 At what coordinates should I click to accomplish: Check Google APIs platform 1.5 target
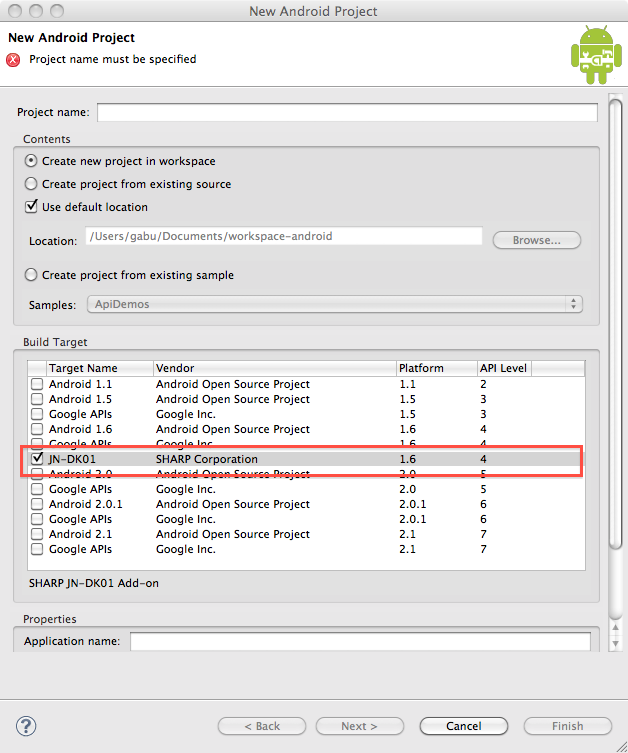pos(37,414)
